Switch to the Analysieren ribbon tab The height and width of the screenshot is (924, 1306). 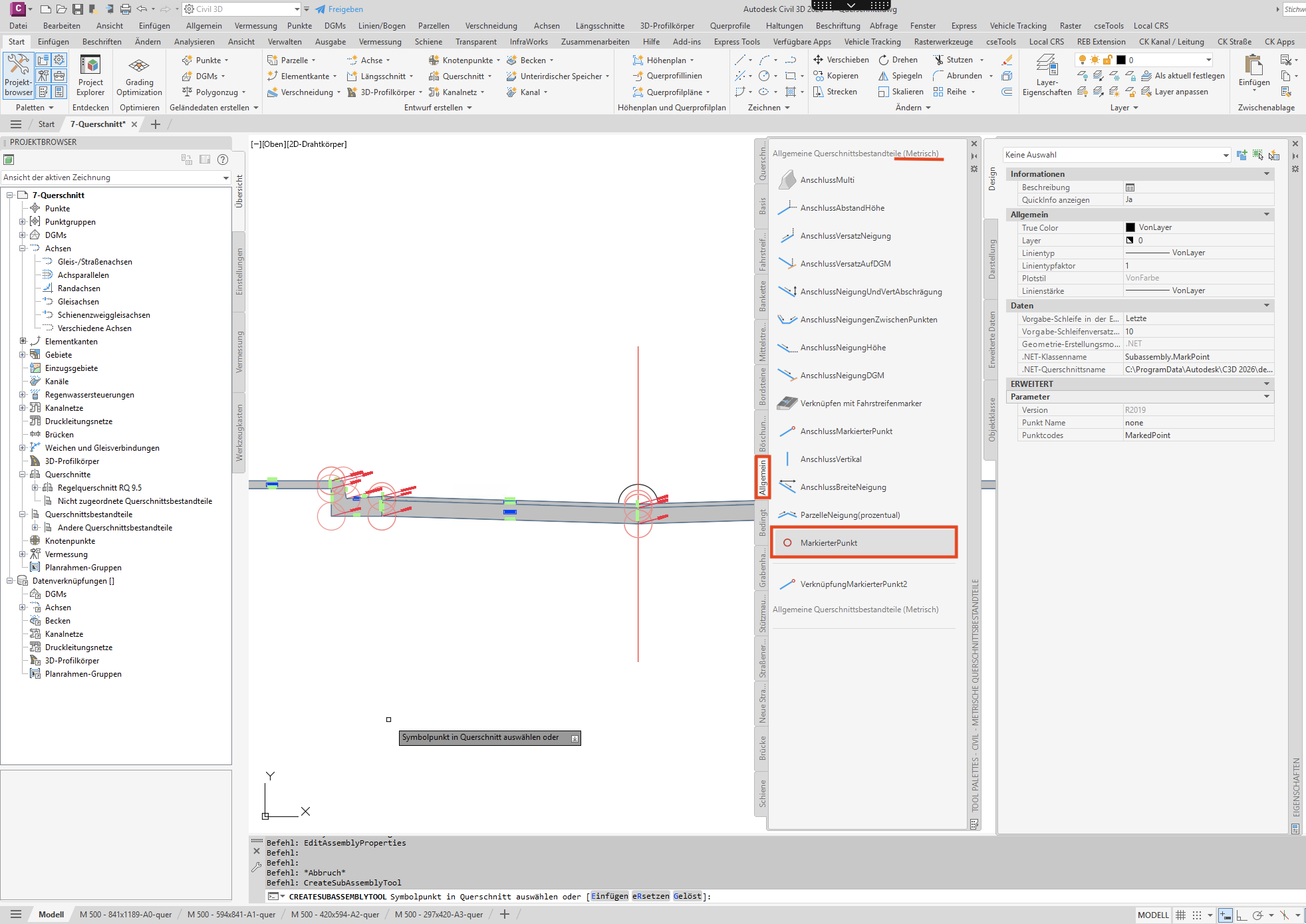[x=194, y=42]
